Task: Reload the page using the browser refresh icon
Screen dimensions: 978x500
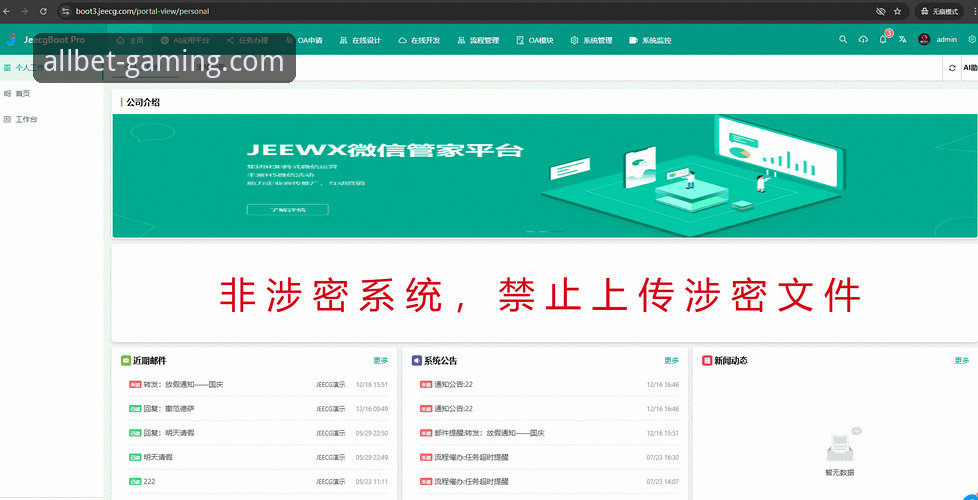Action: click(x=43, y=11)
